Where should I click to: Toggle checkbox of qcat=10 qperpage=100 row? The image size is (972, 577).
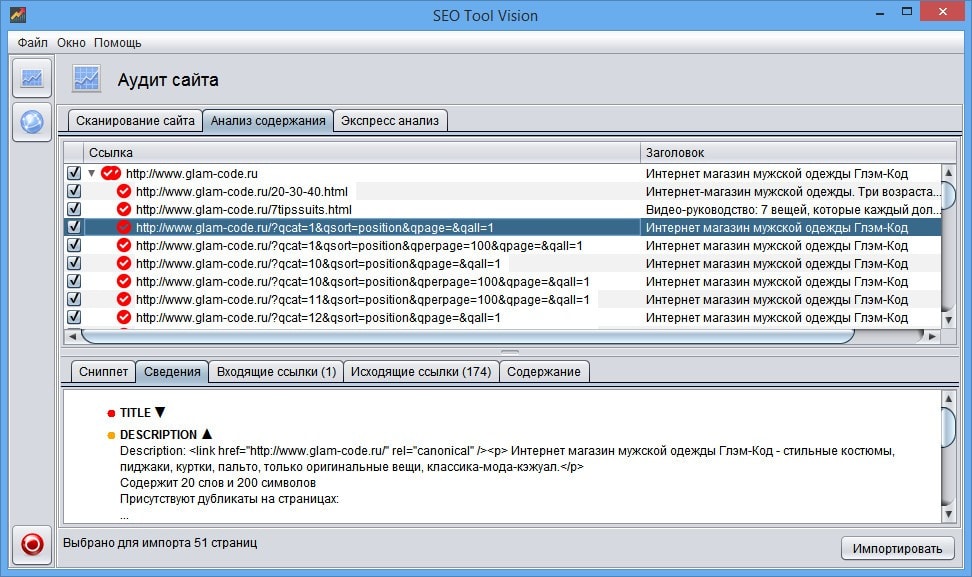[74, 281]
